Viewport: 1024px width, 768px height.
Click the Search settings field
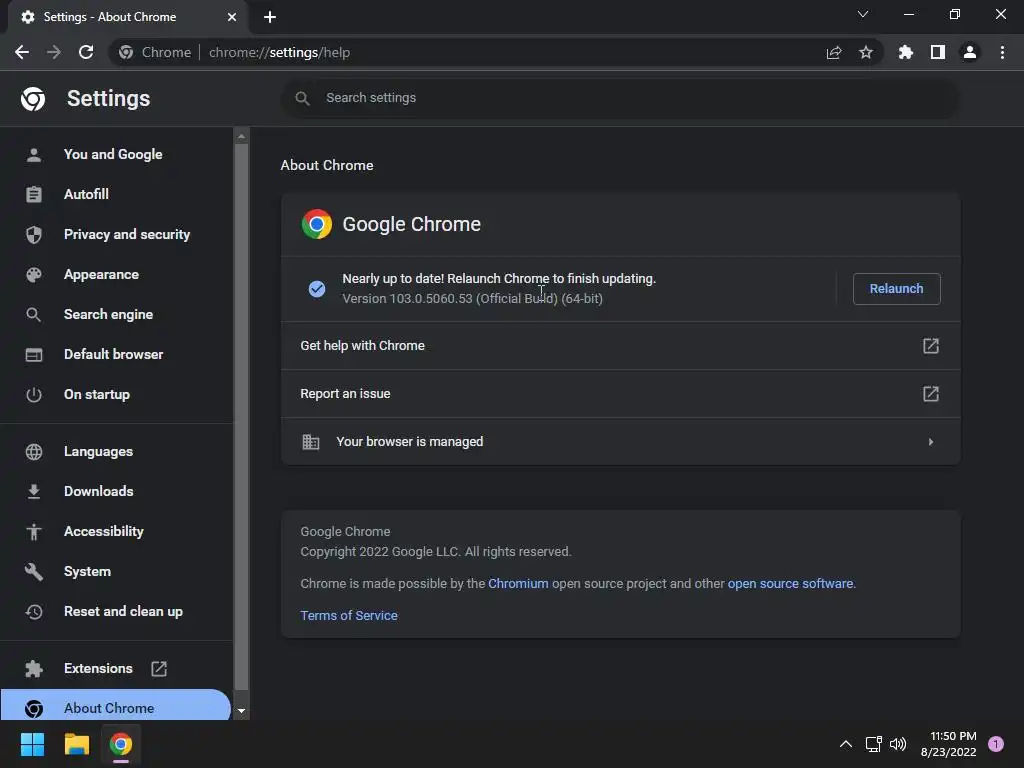point(620,98)
